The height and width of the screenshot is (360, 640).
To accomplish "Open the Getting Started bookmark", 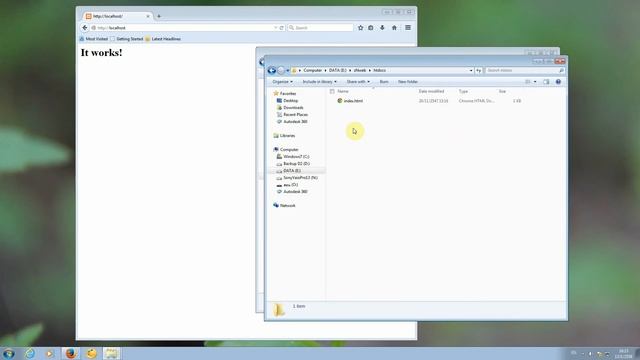I will [127, 39].
